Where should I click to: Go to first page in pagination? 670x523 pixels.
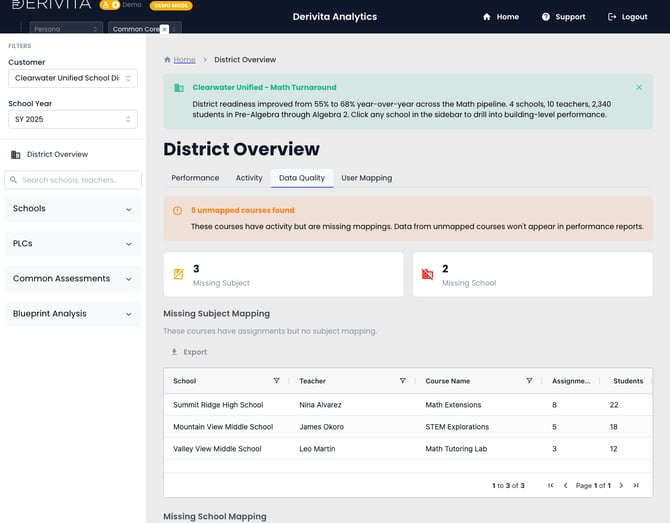(551, 485)
